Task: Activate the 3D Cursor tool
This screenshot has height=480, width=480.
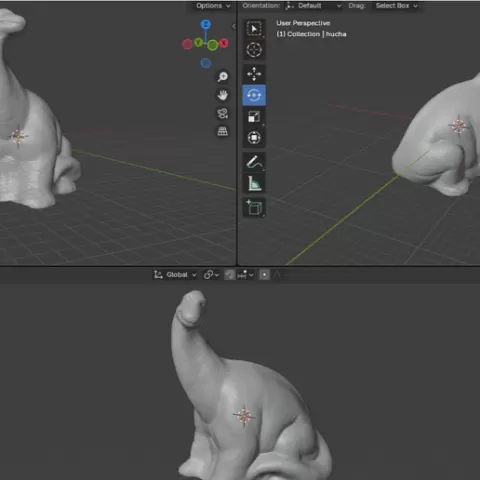Action: (254, 50)
